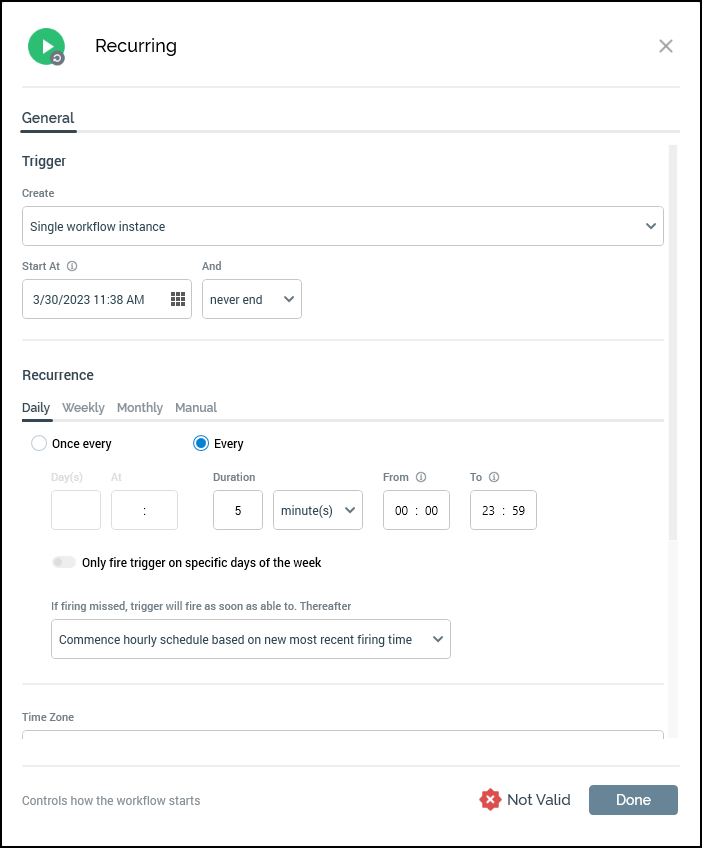The image size is (702, 848).
Task: Open the Create workflow instance dropdown
Action: (343, 226)
